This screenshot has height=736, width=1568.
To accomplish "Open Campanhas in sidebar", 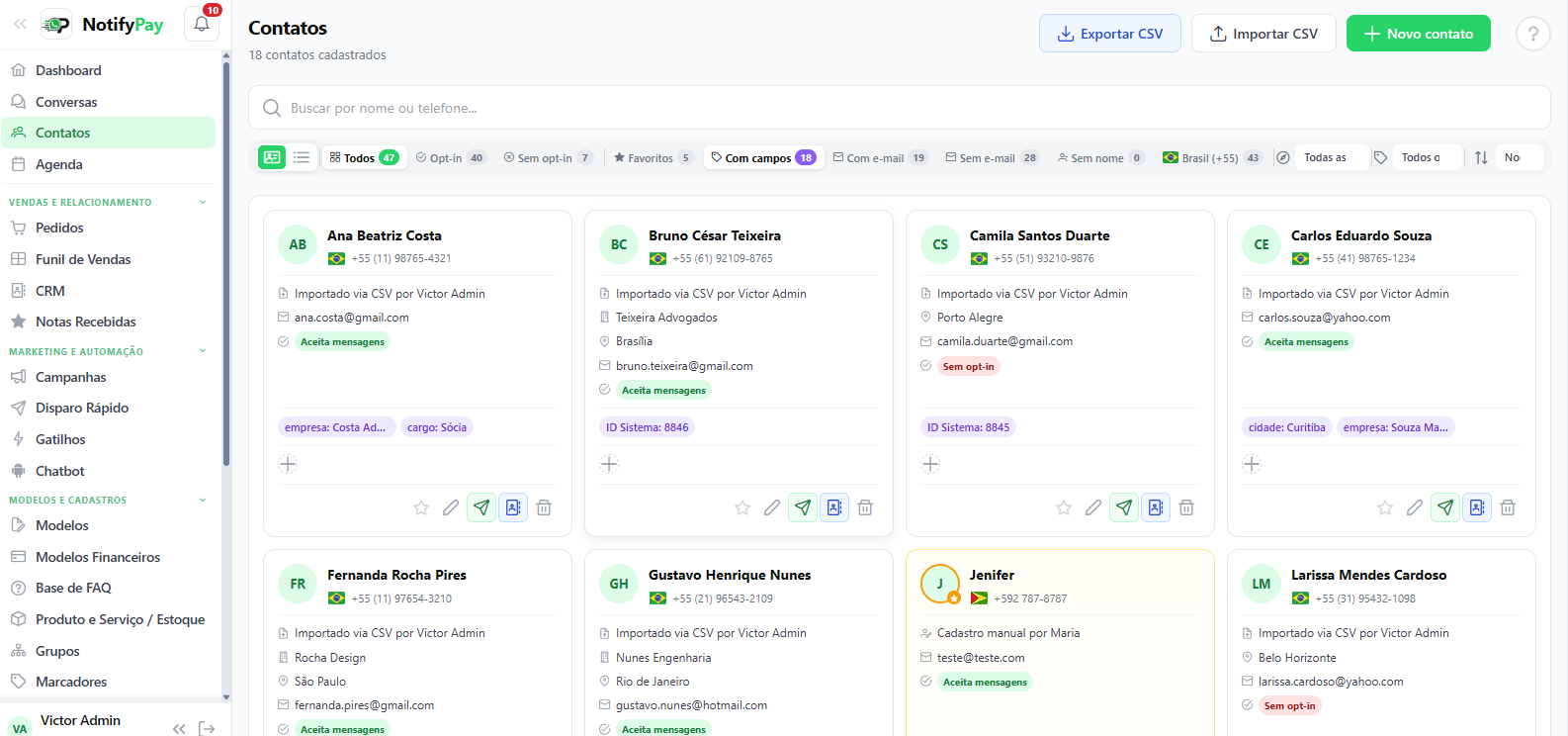I will (109, 377).
